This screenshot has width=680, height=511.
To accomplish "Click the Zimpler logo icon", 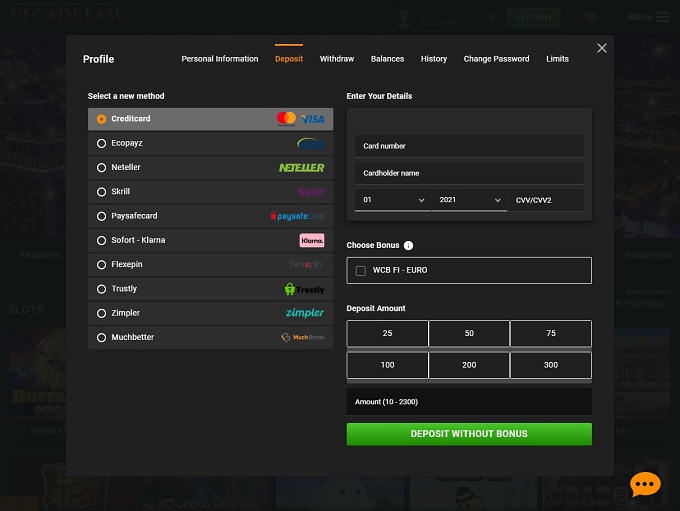I will click(x=304, y=313).
